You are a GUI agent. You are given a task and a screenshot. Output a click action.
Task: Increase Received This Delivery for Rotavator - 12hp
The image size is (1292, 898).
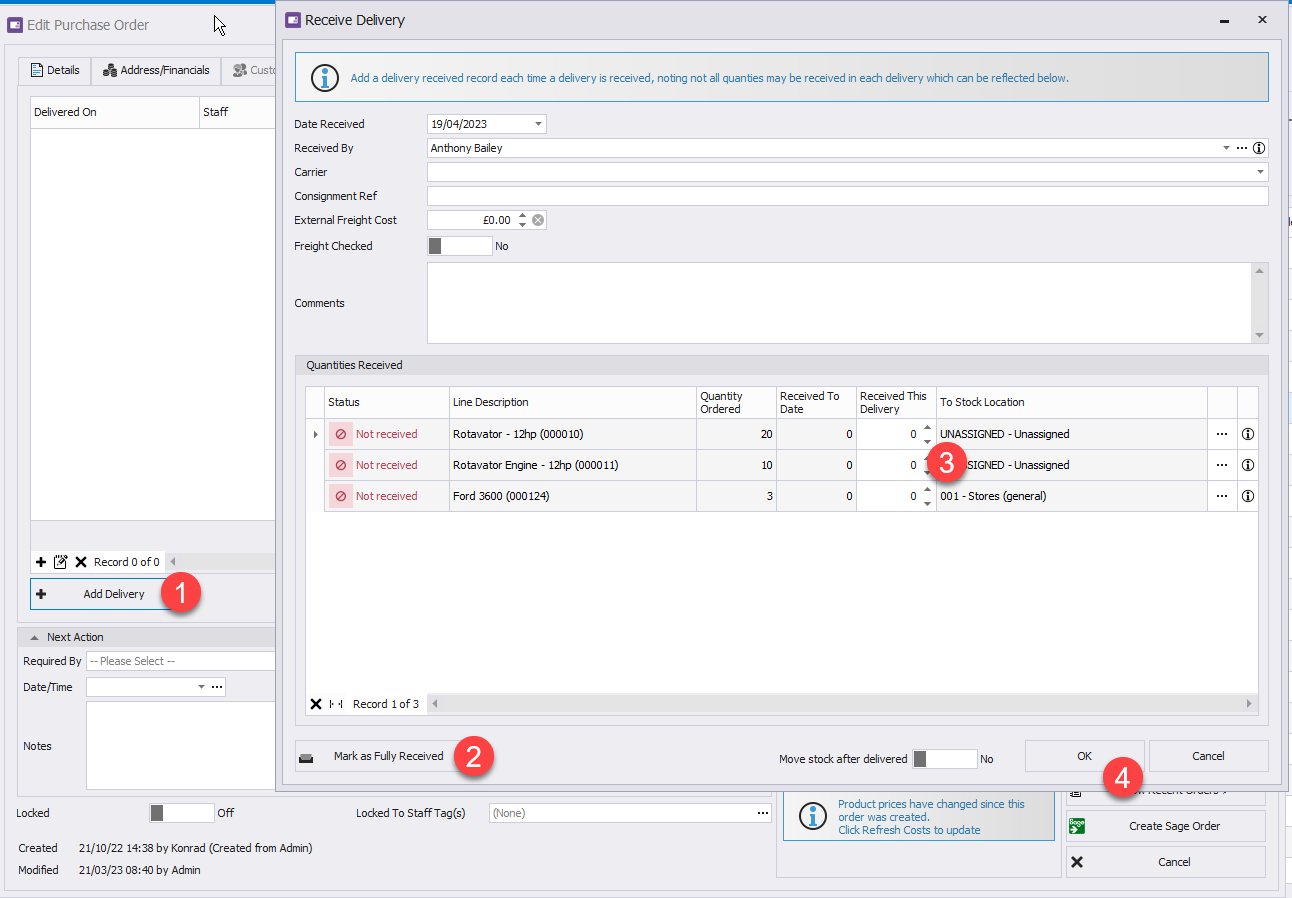pyautogui.click(x=927, y=428)
